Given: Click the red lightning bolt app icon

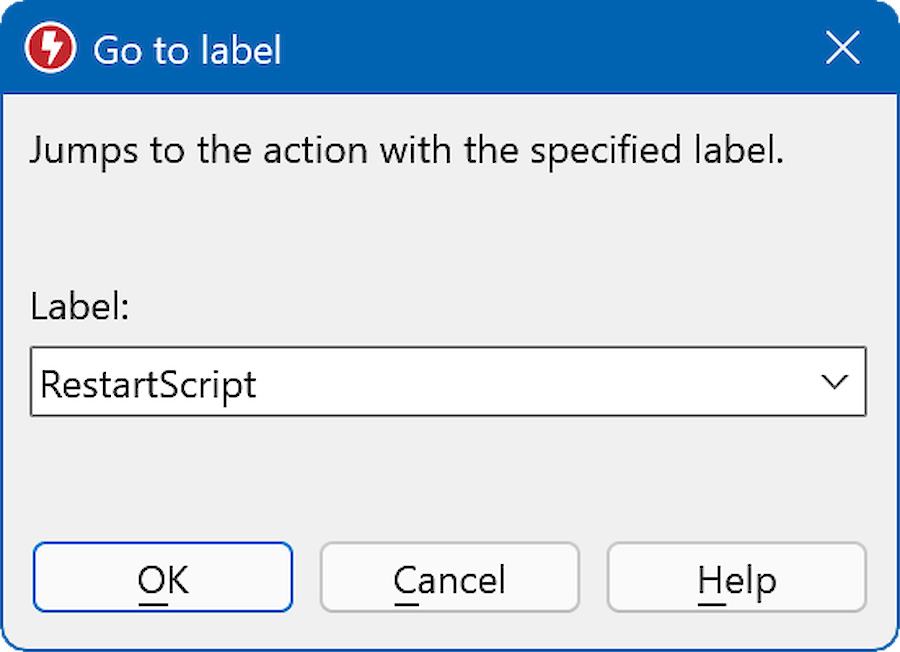Looking at the screenshot, I should coord(51,48).
